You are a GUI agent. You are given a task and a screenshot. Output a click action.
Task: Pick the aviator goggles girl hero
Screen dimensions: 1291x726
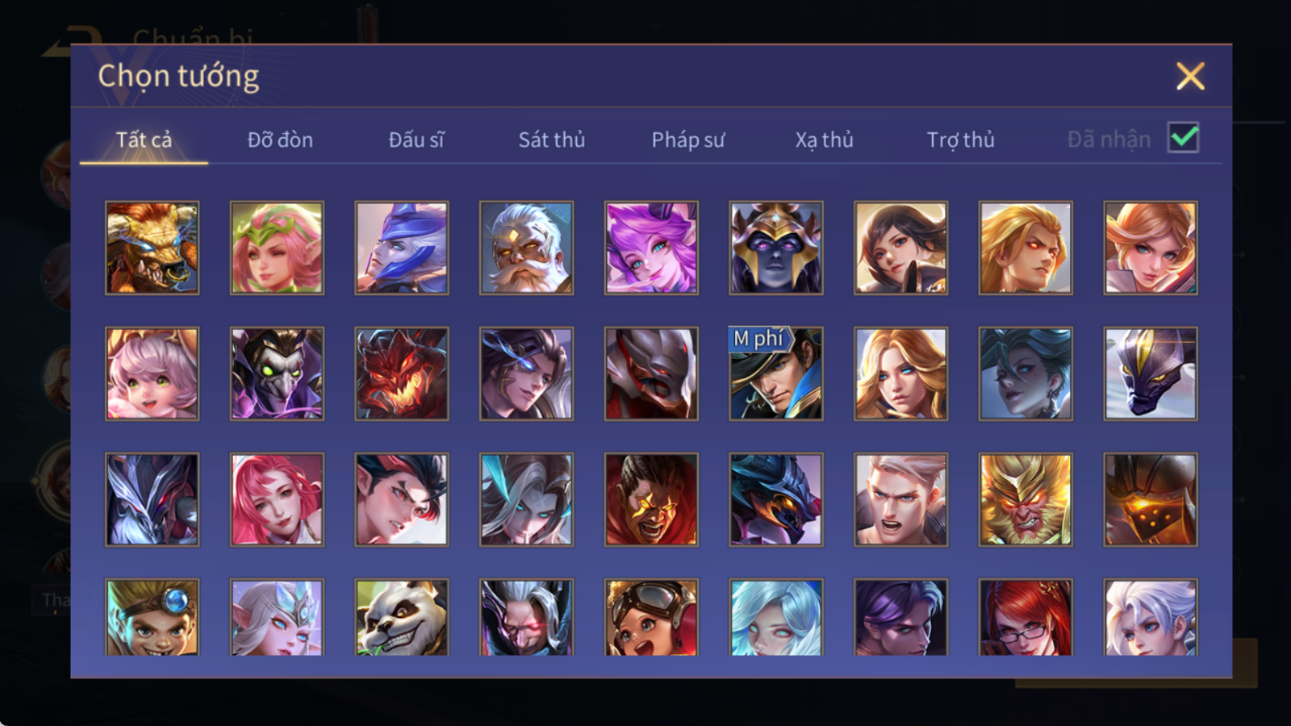(x=651, y=617)
